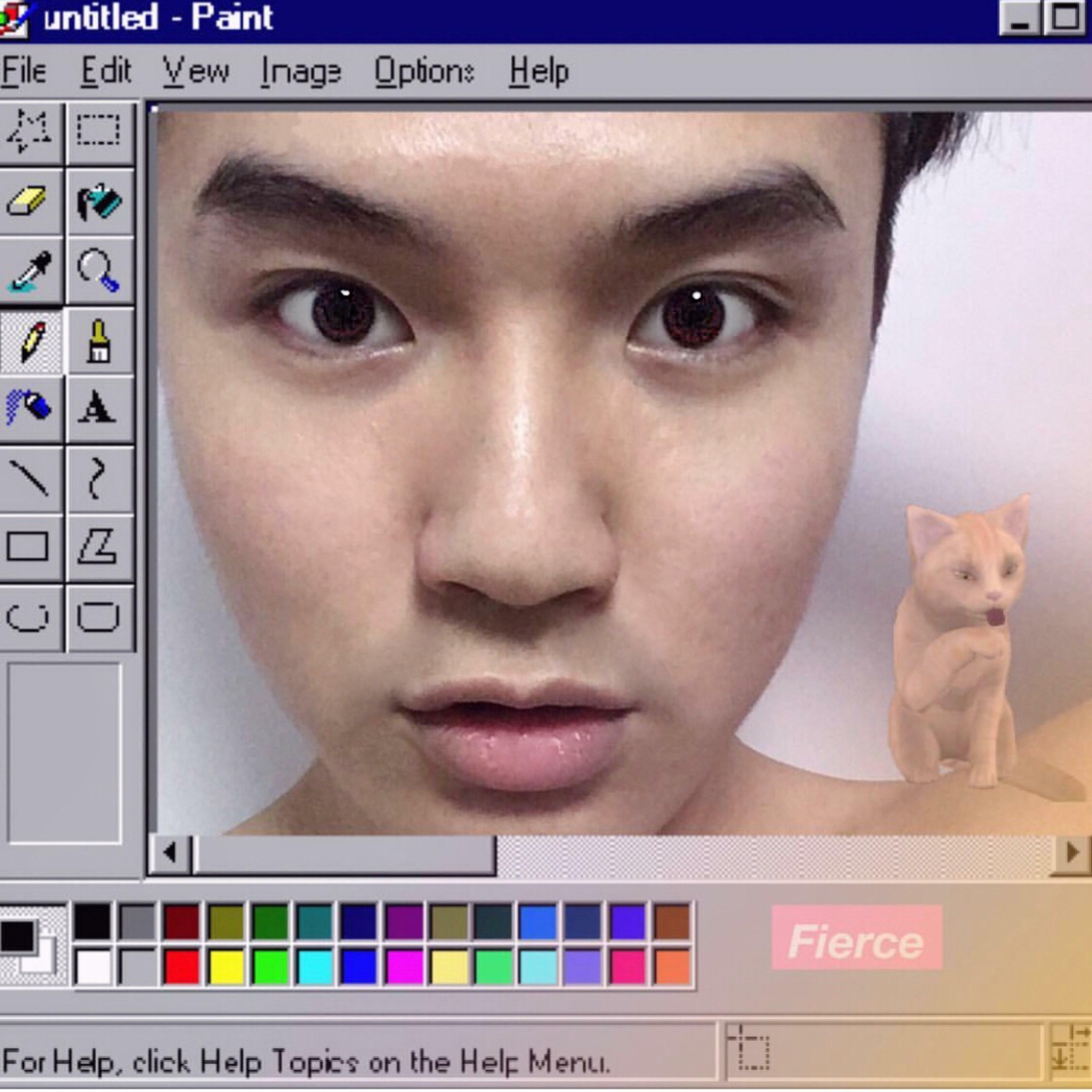Viewport: 1092px width, 1092px height.
Task: Click the scroll left arrow
Action: (x=170, y=854)
